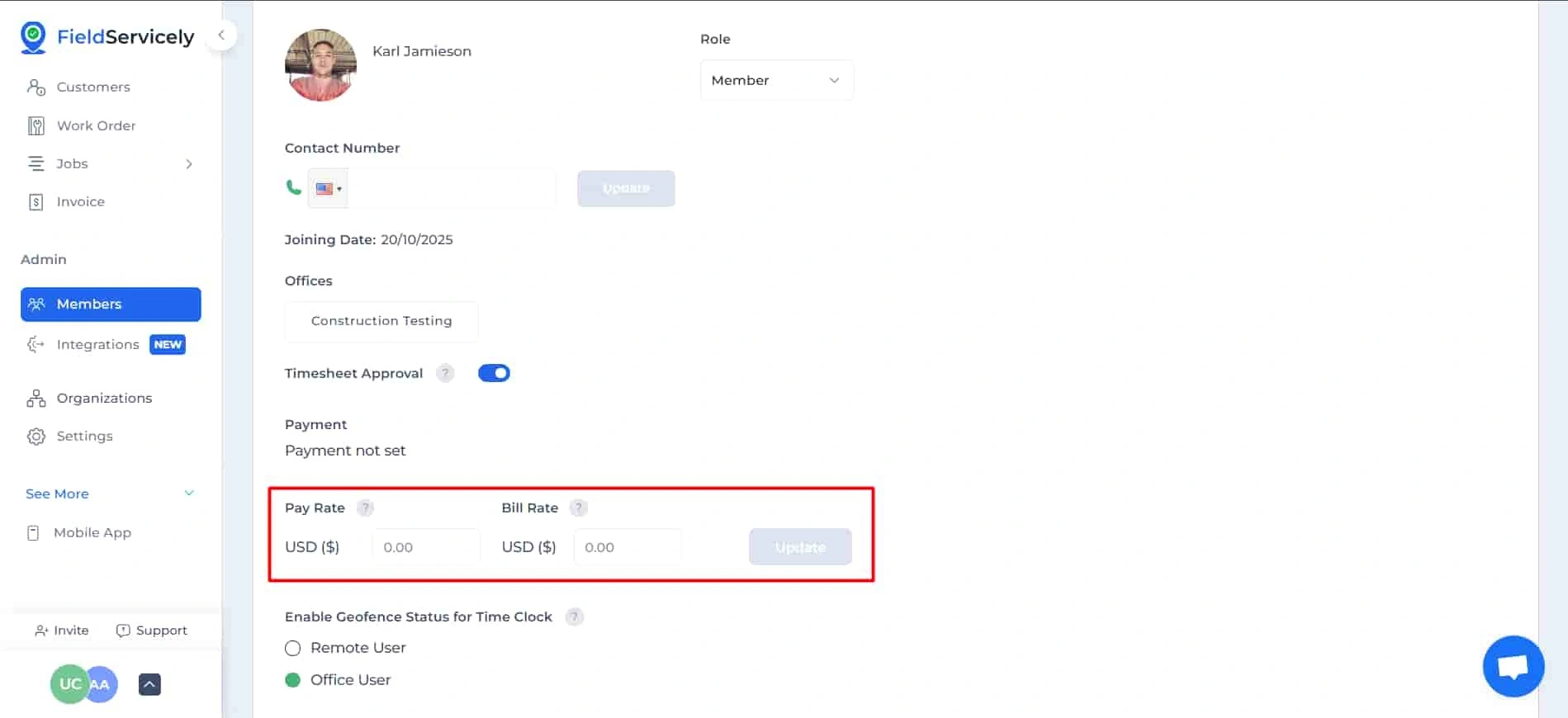Click the UC user avatar

[x=69, y=684]
